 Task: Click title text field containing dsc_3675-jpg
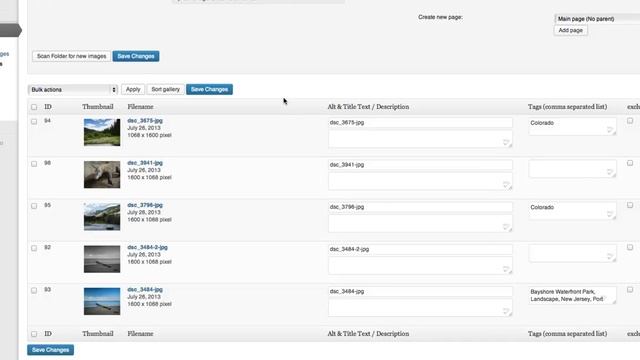[420, 122]
